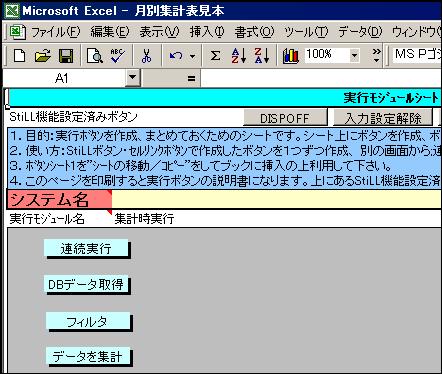
Task: Save workbook with floppy disk icon
Action: coord(66,56)
